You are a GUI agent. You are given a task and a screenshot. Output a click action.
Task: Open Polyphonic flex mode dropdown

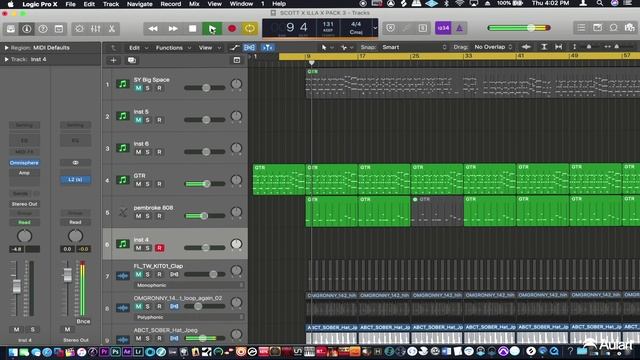pyautogui.click(x=189, y=317)
